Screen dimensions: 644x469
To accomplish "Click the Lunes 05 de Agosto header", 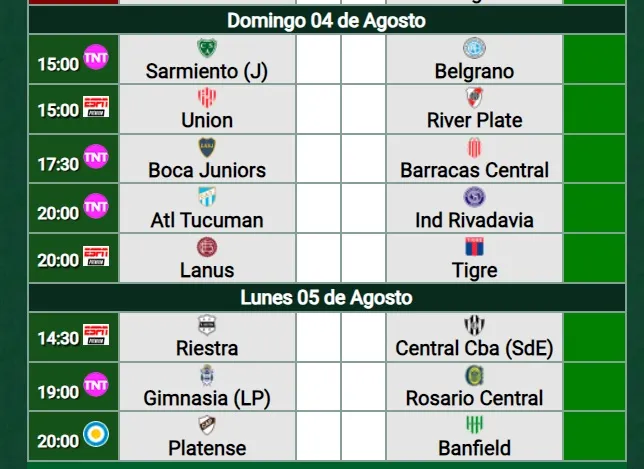I will click(x=326, y=298).
